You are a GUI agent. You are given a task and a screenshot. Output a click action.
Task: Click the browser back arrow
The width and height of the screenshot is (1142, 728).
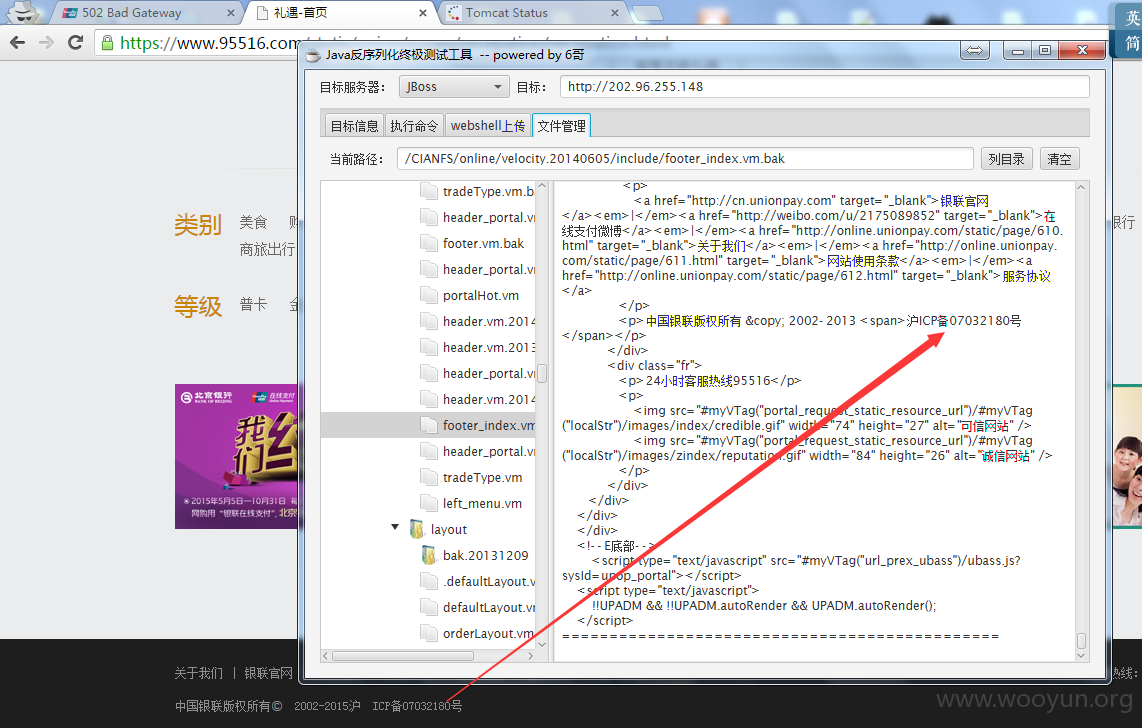[x=17, y=43]
